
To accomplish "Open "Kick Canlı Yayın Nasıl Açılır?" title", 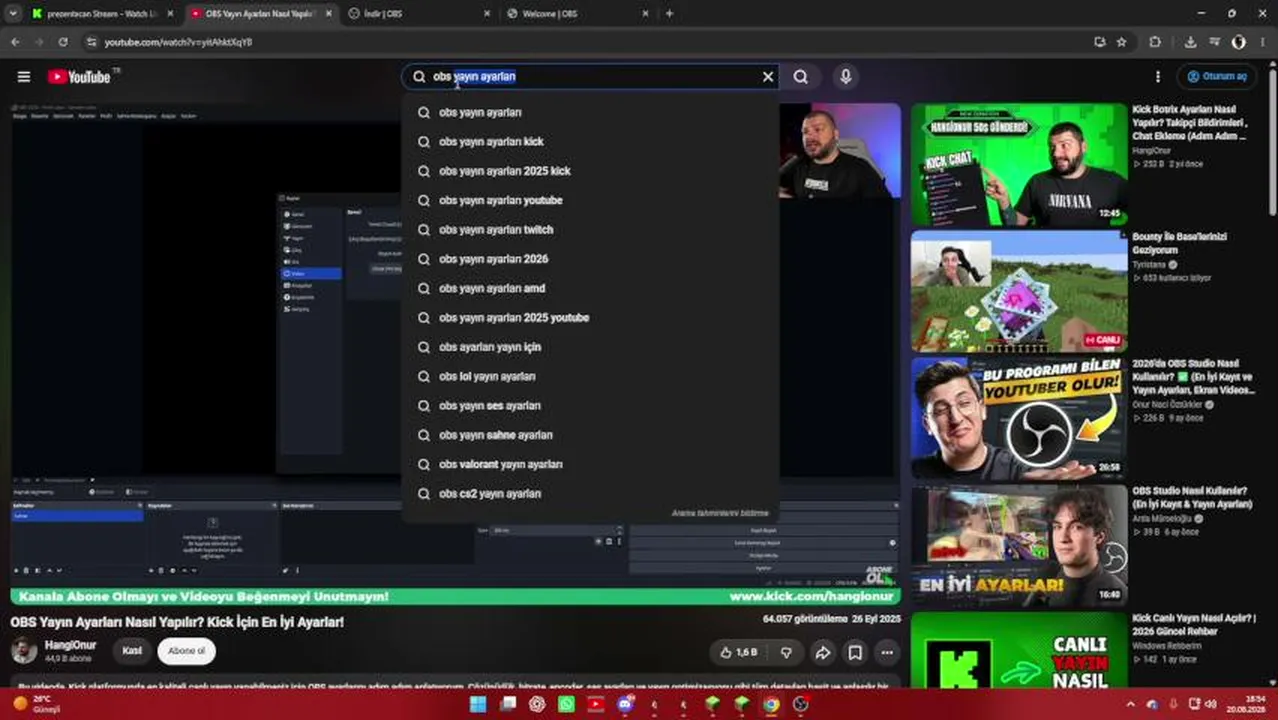I will (1194, 625).
